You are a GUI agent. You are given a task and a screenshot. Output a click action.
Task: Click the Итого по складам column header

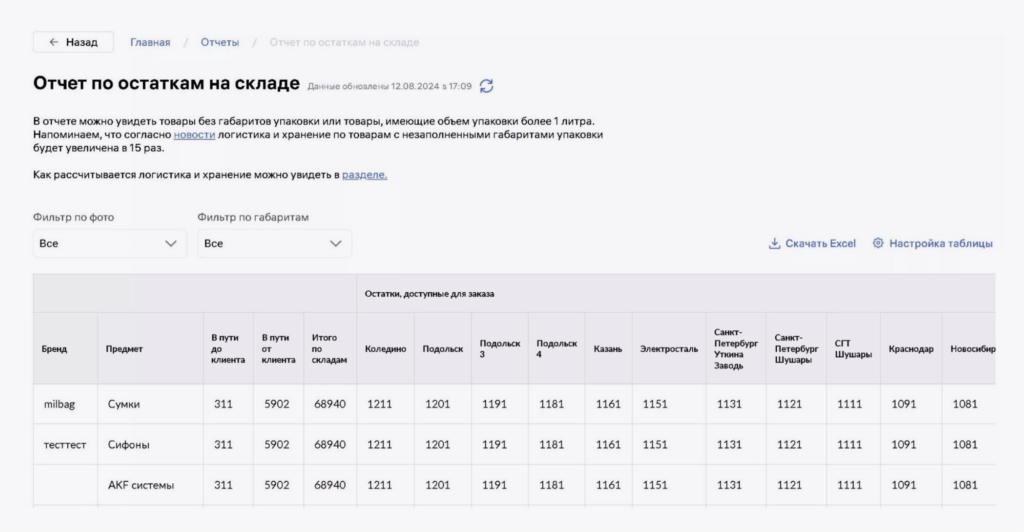coord(329,349)
